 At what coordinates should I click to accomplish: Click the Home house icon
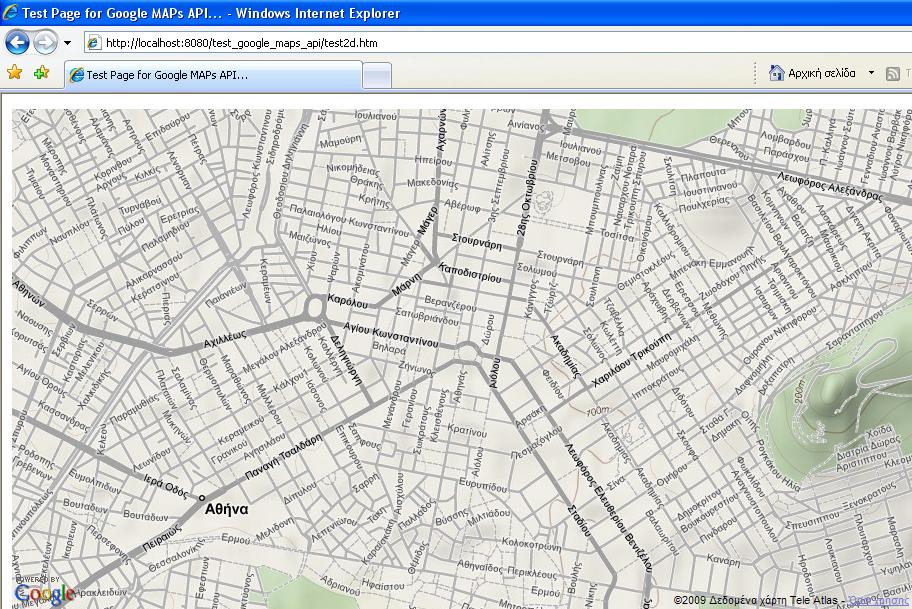776,73
